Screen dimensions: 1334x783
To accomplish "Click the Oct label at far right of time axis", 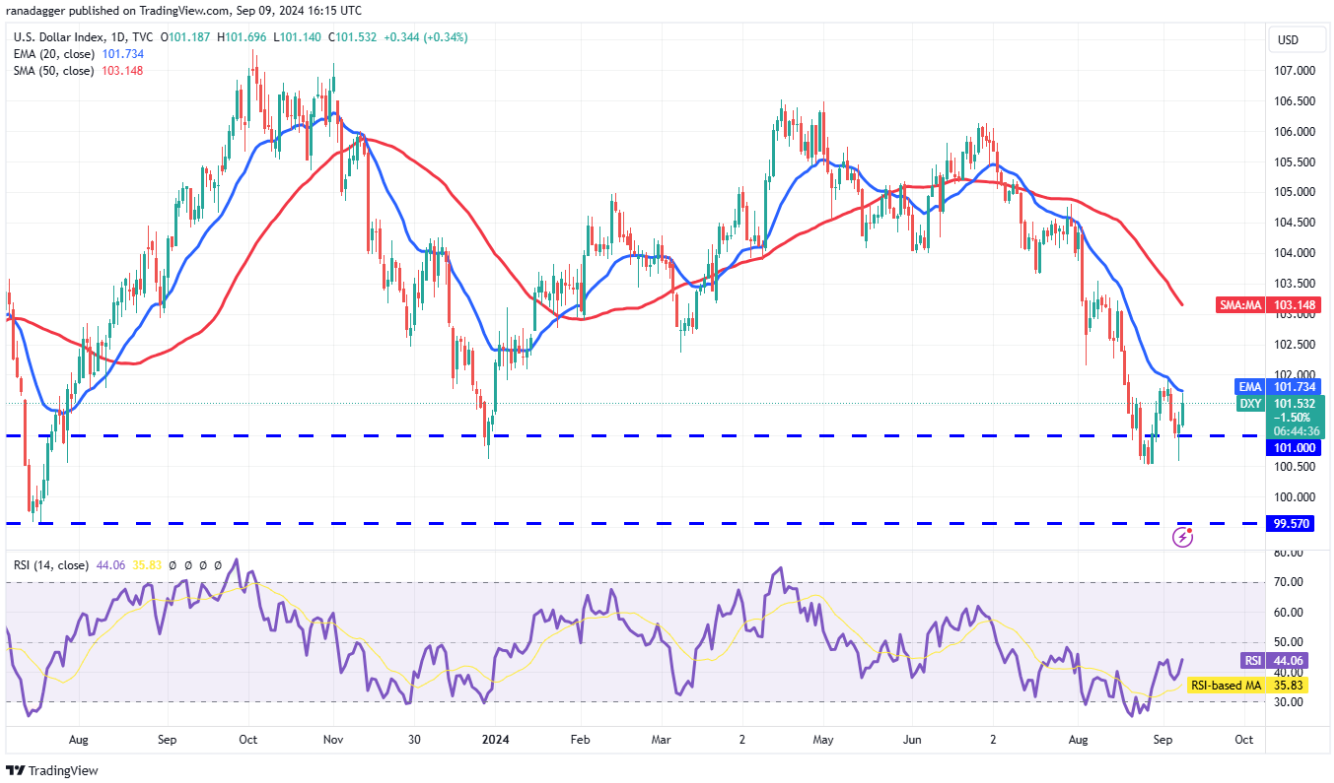I will click(x=1244, y=741).
